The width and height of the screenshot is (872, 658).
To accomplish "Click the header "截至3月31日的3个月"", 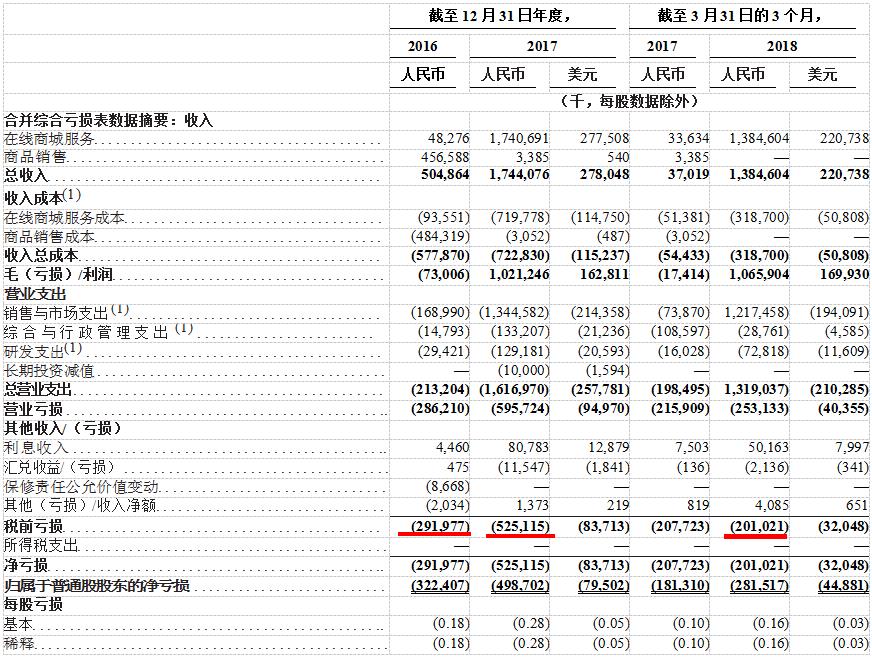I will tap(739, 16).
